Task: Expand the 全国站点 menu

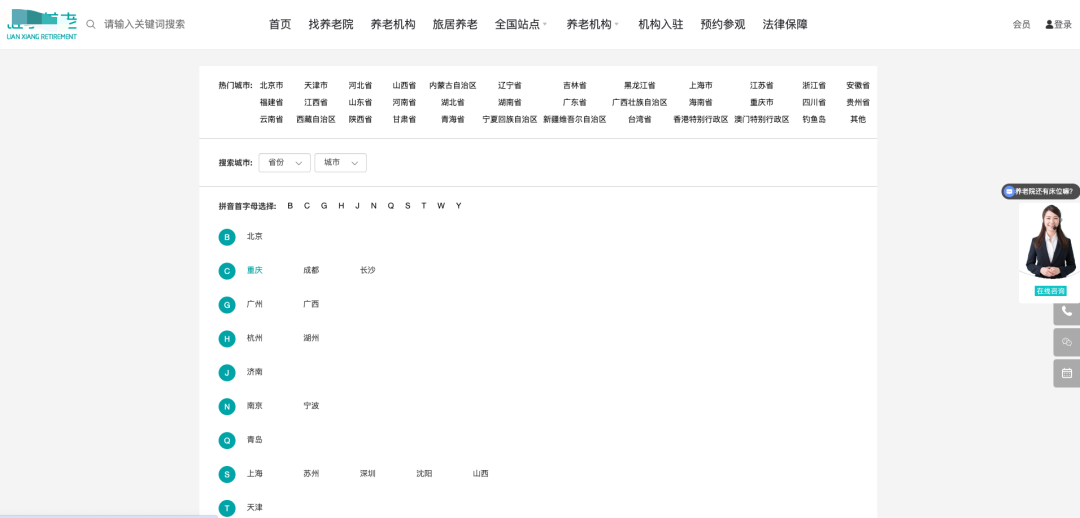Action: [521, 24]
